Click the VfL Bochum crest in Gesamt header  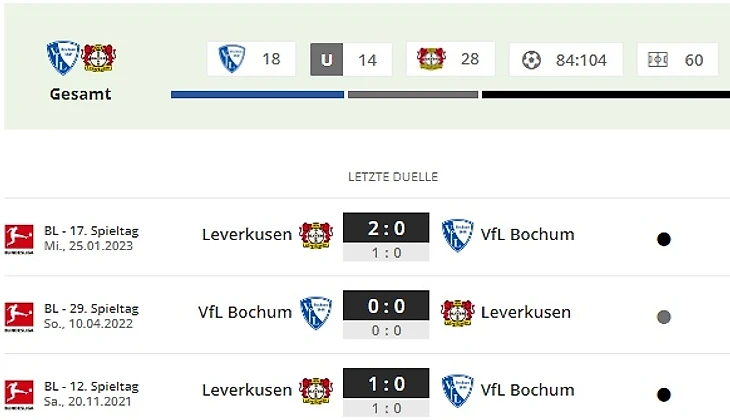click(63, 58)
